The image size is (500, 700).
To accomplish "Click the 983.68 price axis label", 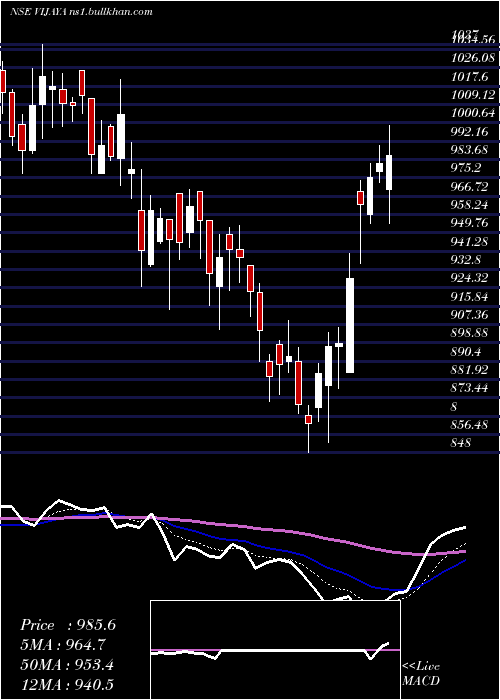I will pos(472,150).
